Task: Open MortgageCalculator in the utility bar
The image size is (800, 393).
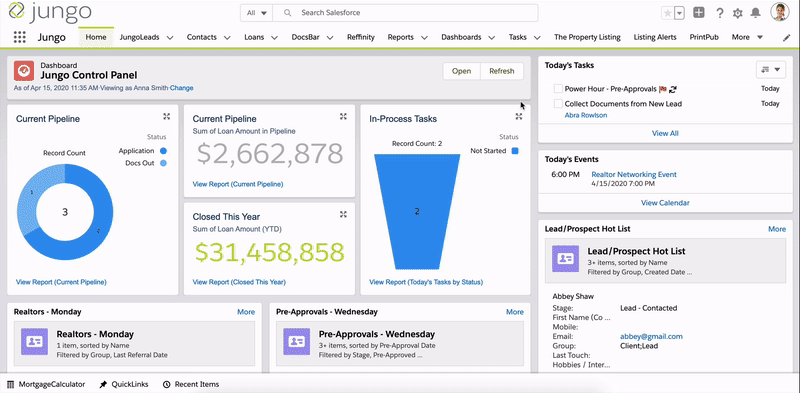Action: [x=46, y=384]
